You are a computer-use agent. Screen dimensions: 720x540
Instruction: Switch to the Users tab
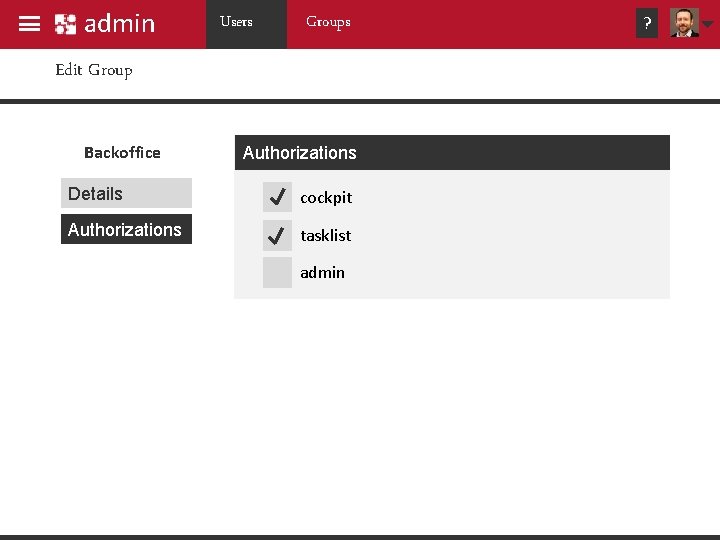pos(246,24)
